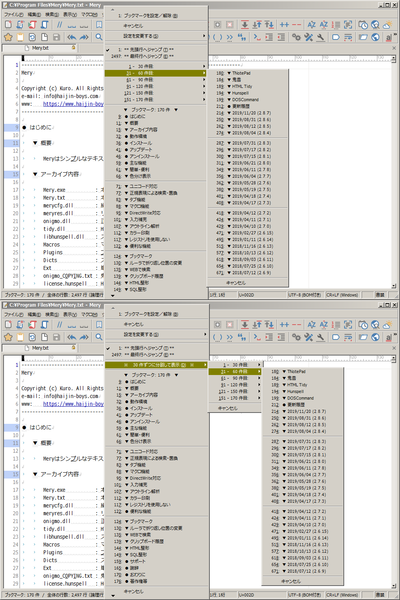Close the Mery.txt tab in lower window

[x=394, y=348]
